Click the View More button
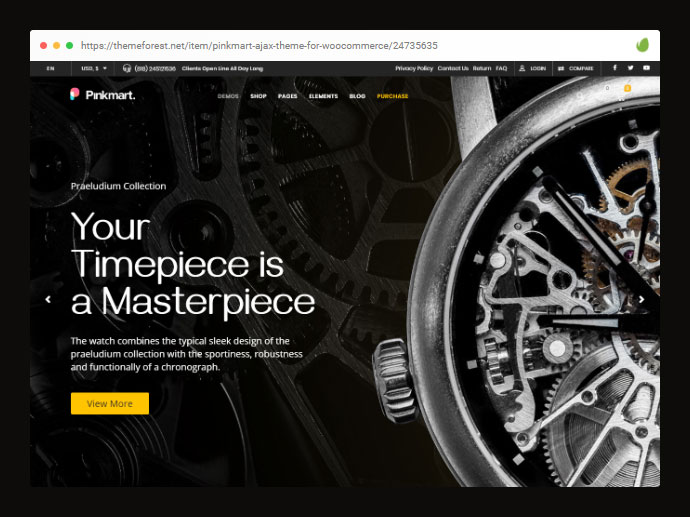690x517 pixels. pyautogui.click(x=110, y=403)
